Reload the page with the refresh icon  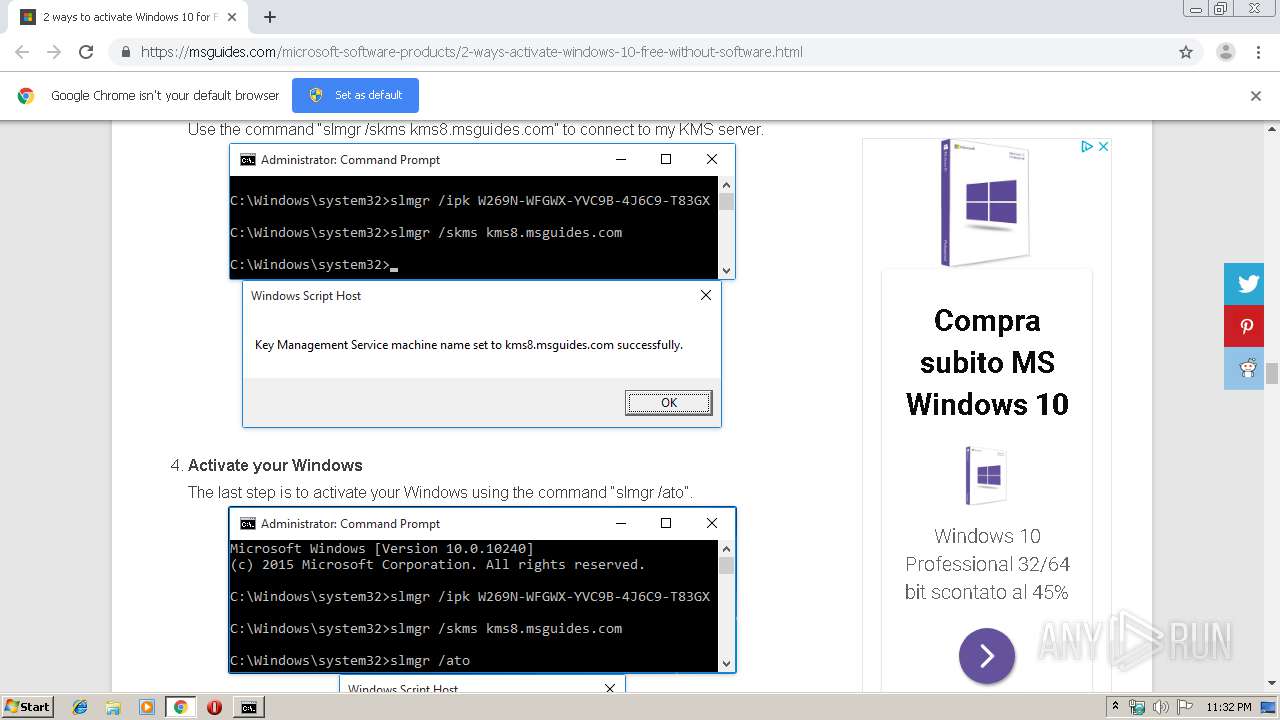[86, 52]
